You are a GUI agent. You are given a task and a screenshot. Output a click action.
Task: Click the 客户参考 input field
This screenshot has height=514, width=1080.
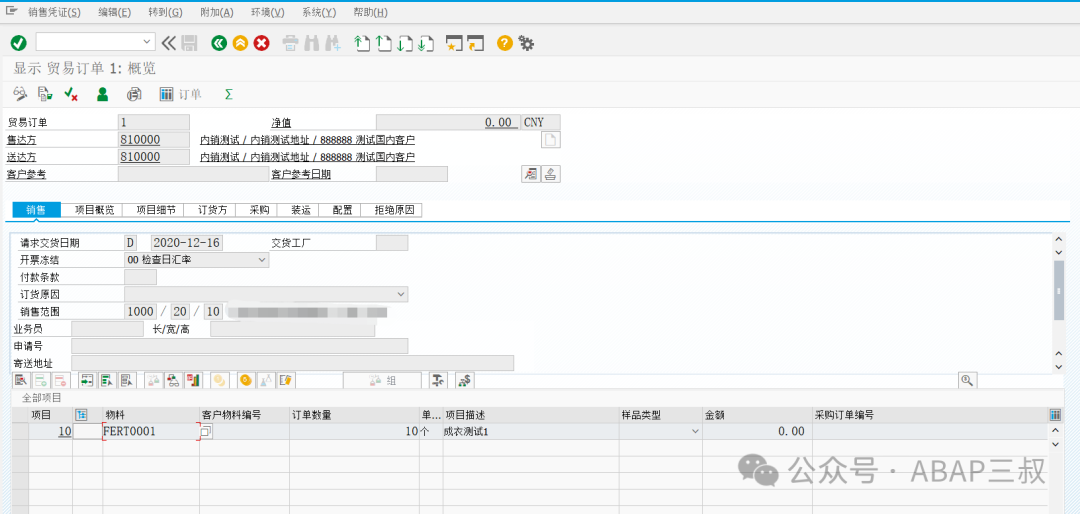(x=194, y=174)
